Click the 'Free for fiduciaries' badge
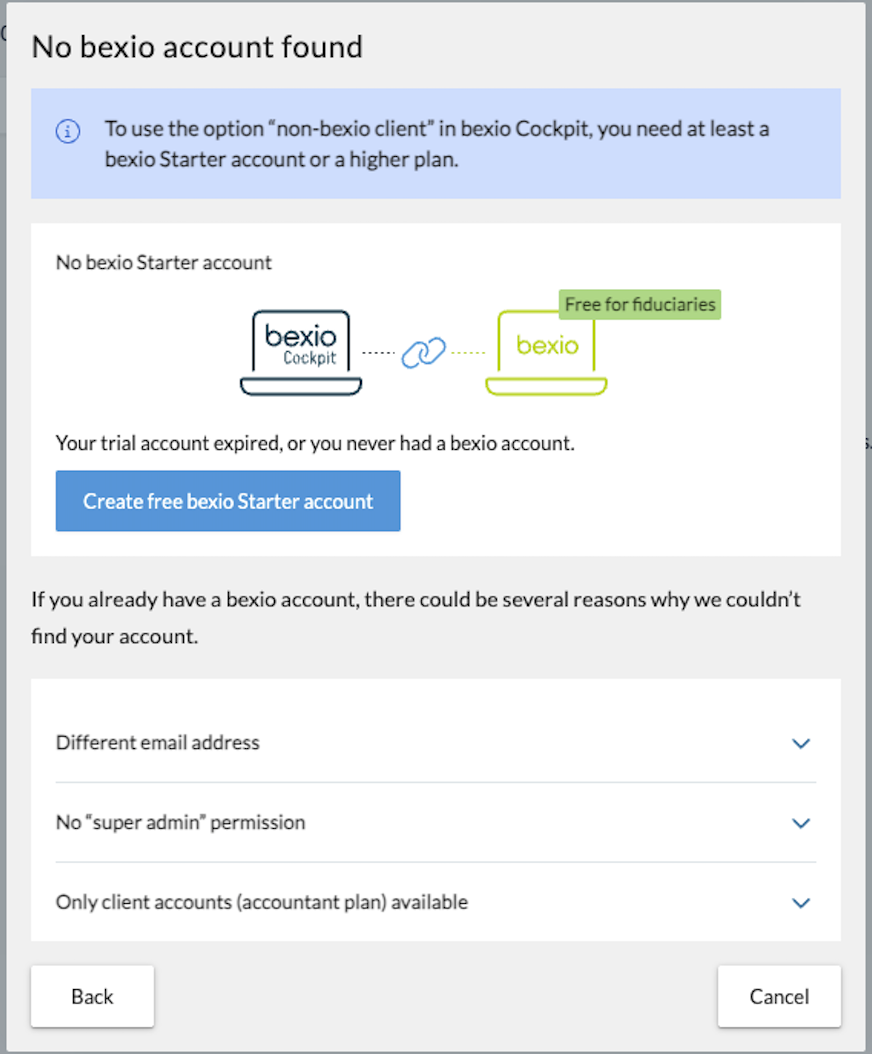 pos(640,304)
